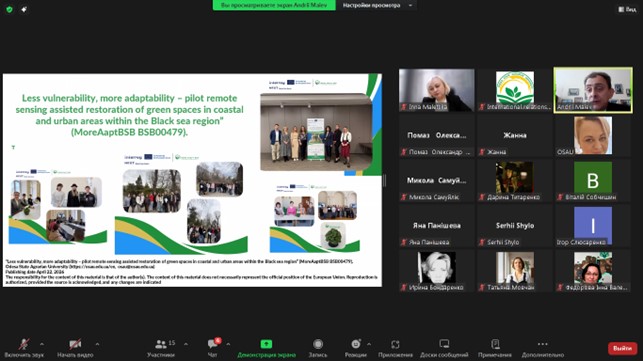Start recording with the Record icon
Viewport: 643px width, 361px height.
[318, 344]
